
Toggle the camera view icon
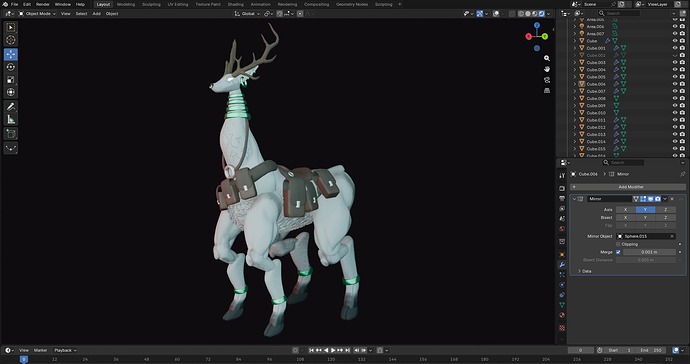click(x=547, y=80)
